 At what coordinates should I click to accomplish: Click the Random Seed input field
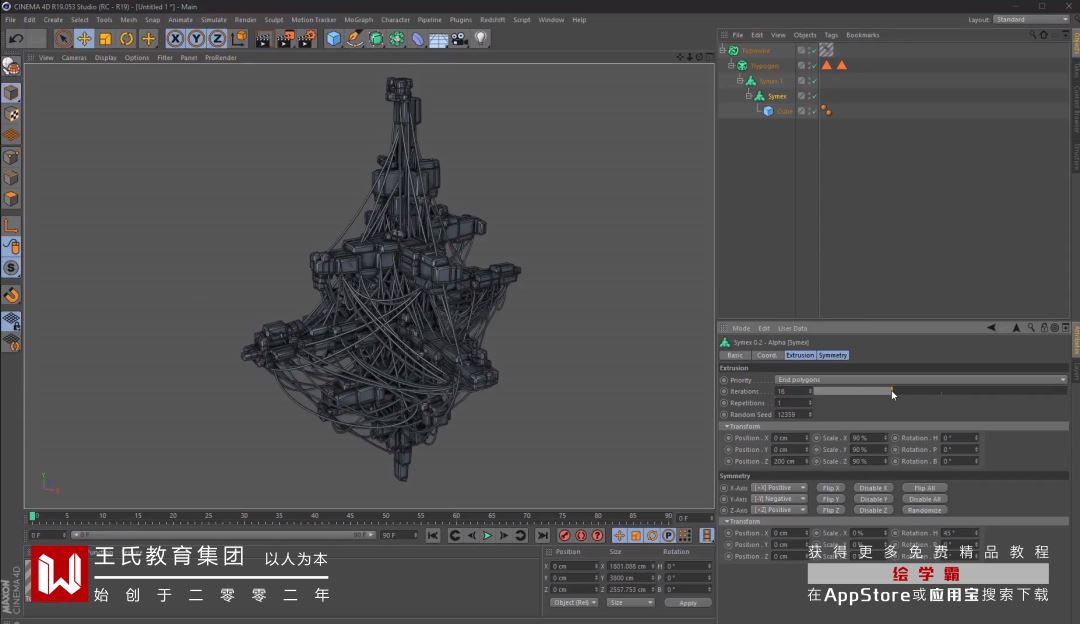[794, 414]
